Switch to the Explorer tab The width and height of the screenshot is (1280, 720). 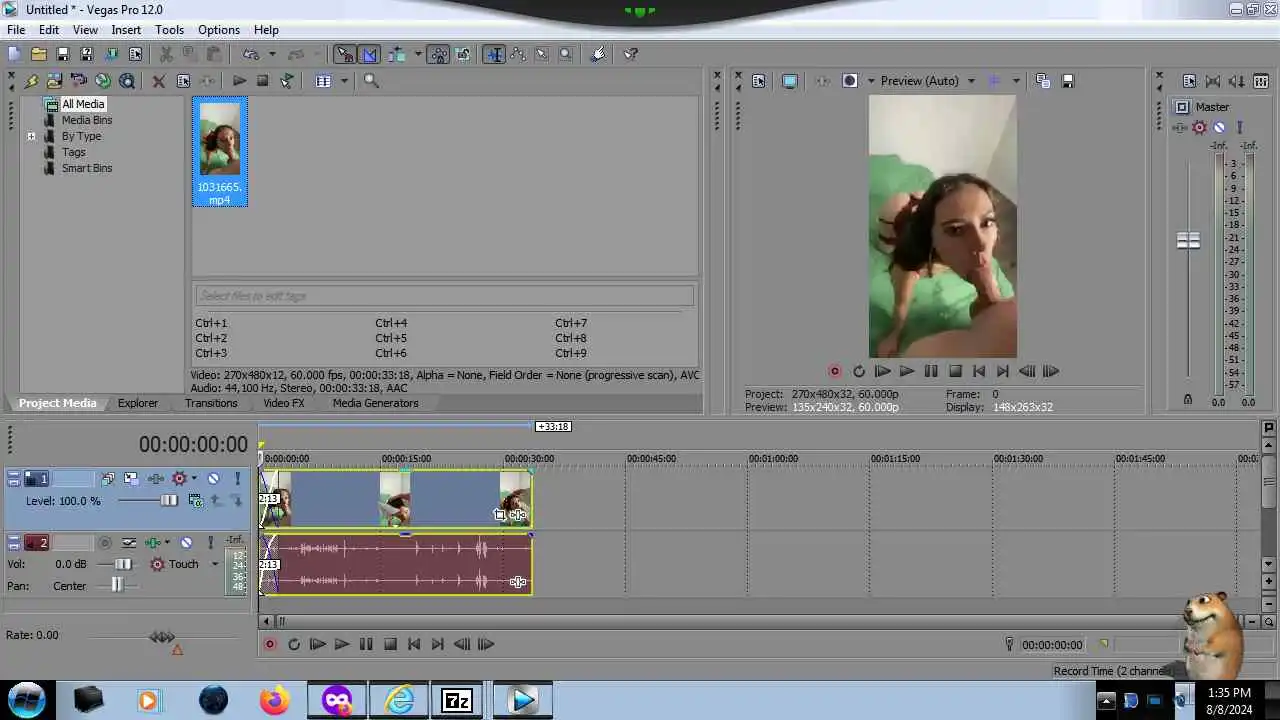[x=138, y=403]
